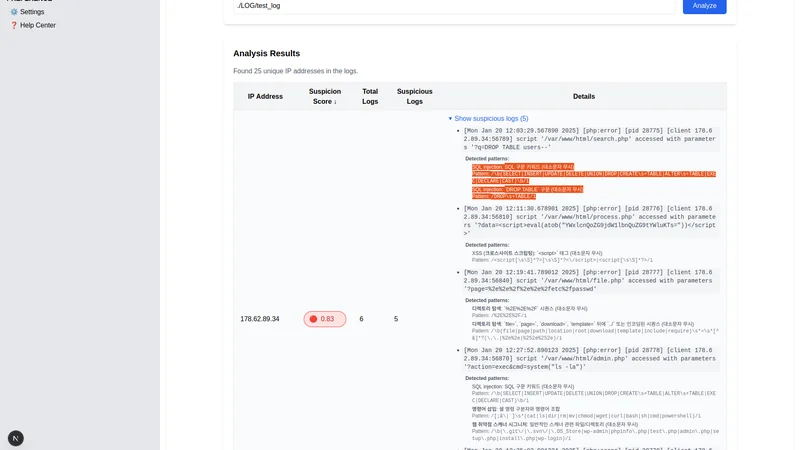
Task: Click the admin.php exec system log entry
Action: pos(590,359)
